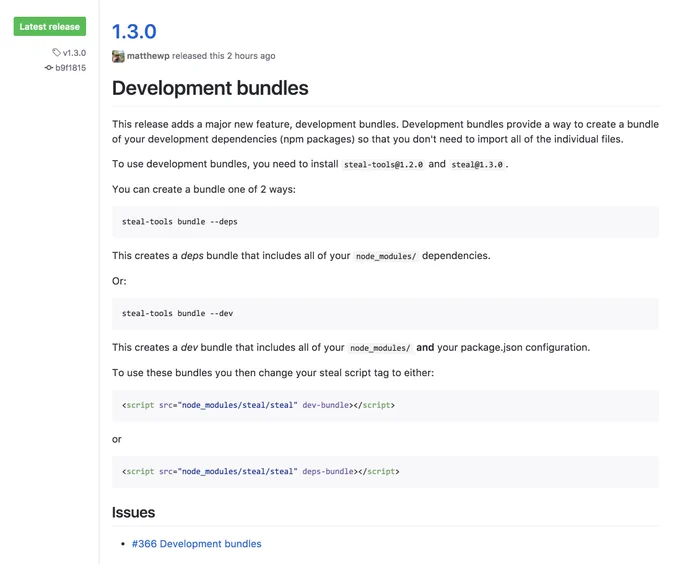Image resolution: width=680 pixels, height=564 pixels.
Task: Open the 1.3.0 release title link
Action: [134, 32]
